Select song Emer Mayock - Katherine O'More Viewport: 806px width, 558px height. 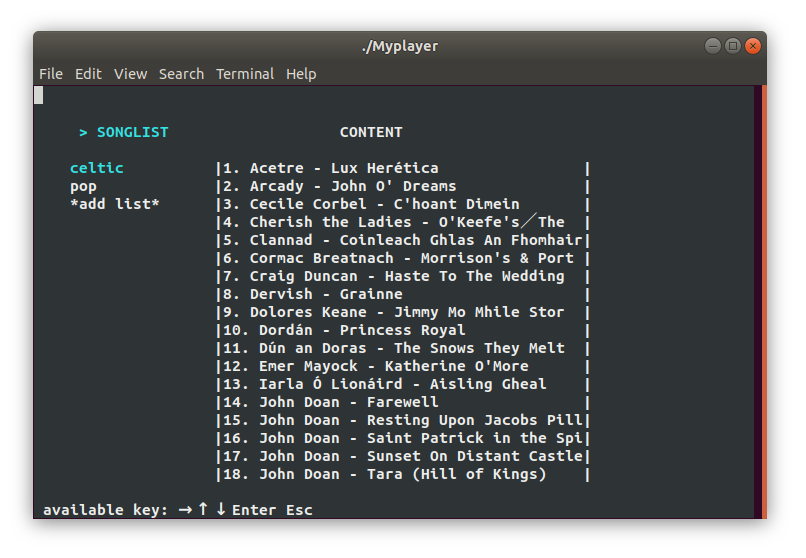coord(376,366)
